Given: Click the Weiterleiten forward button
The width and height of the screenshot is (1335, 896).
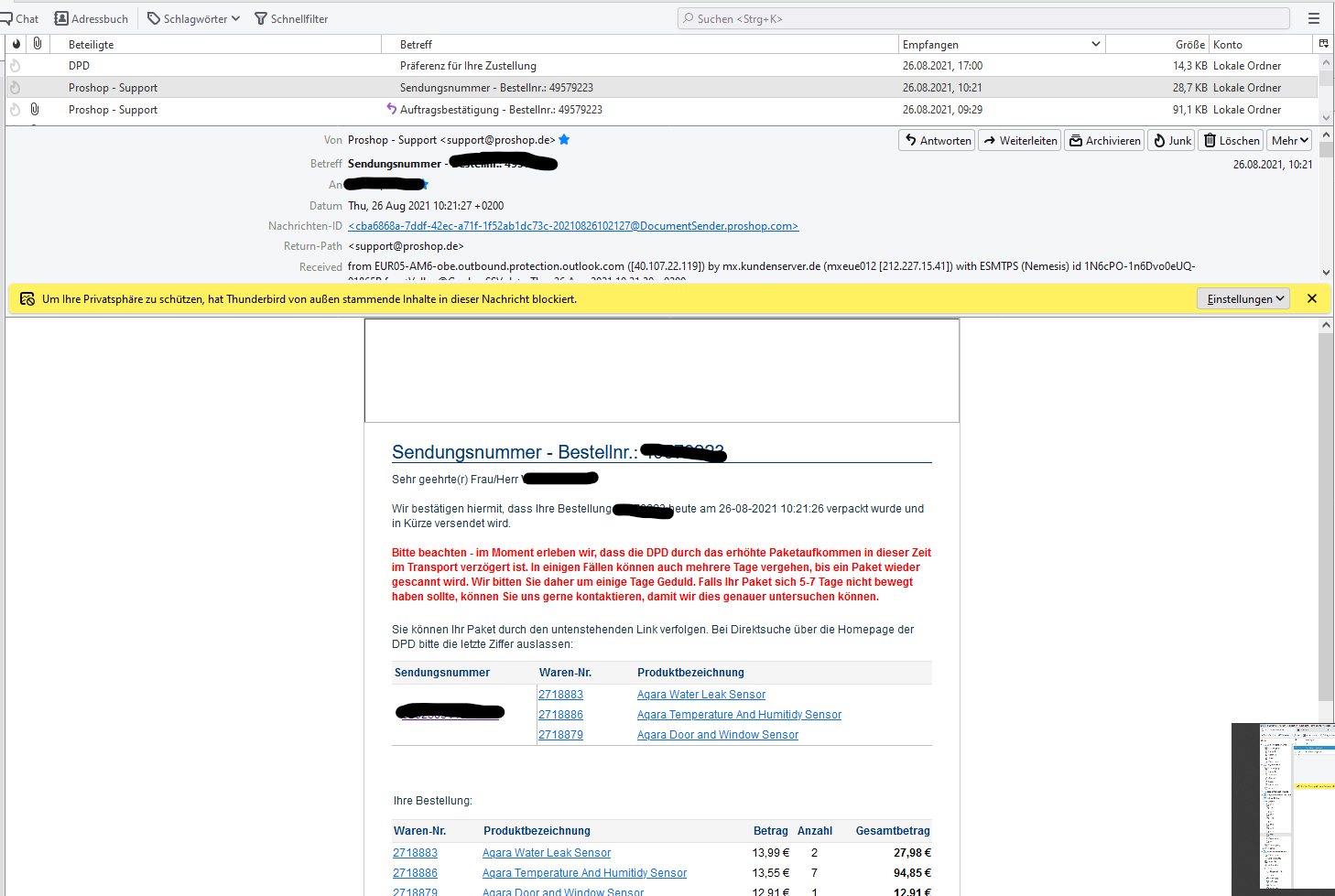Looking at the screenshot, I should [x=1020, y=140].
